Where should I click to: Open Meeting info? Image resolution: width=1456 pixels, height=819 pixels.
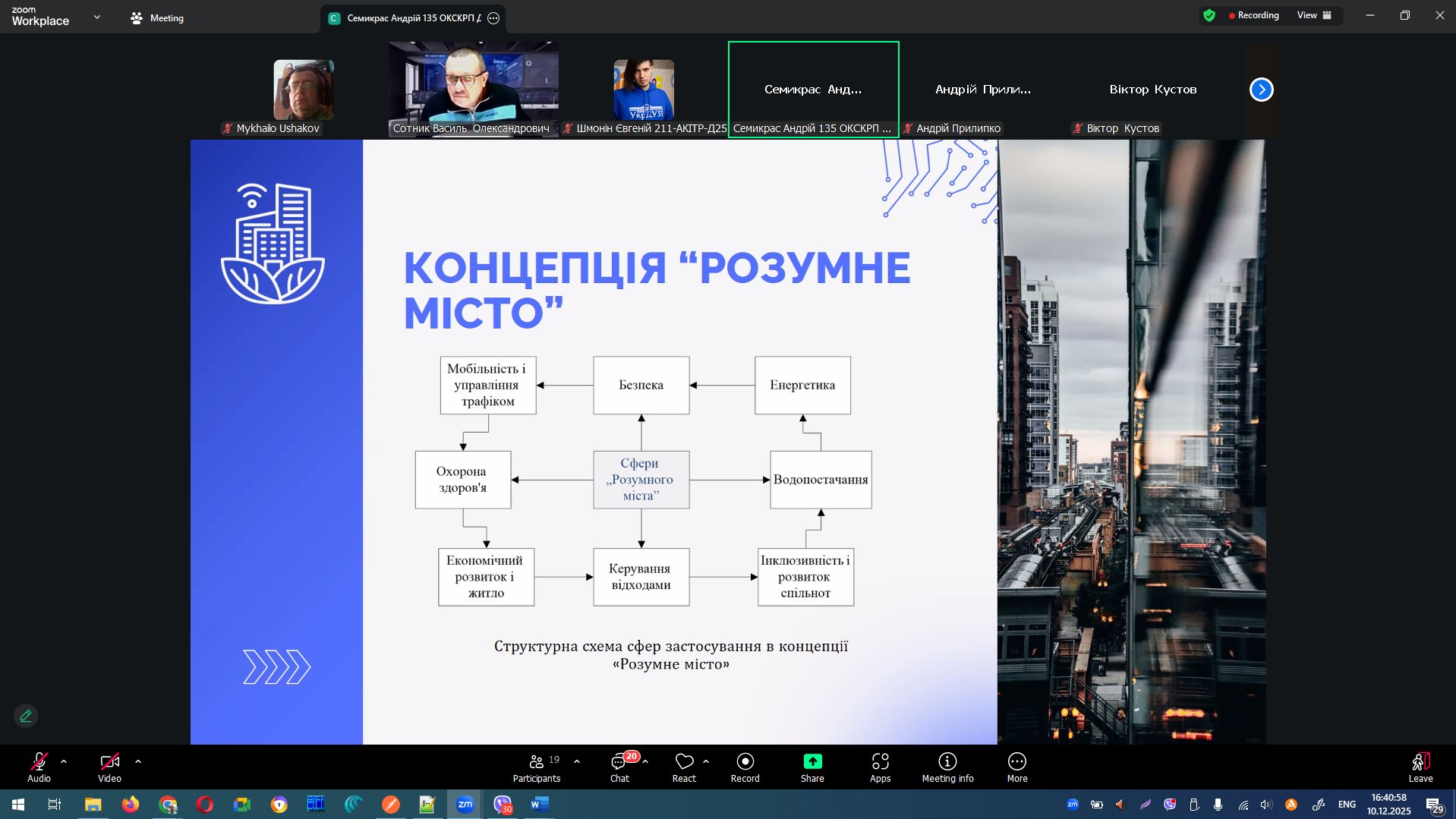(x=947, y=767)
